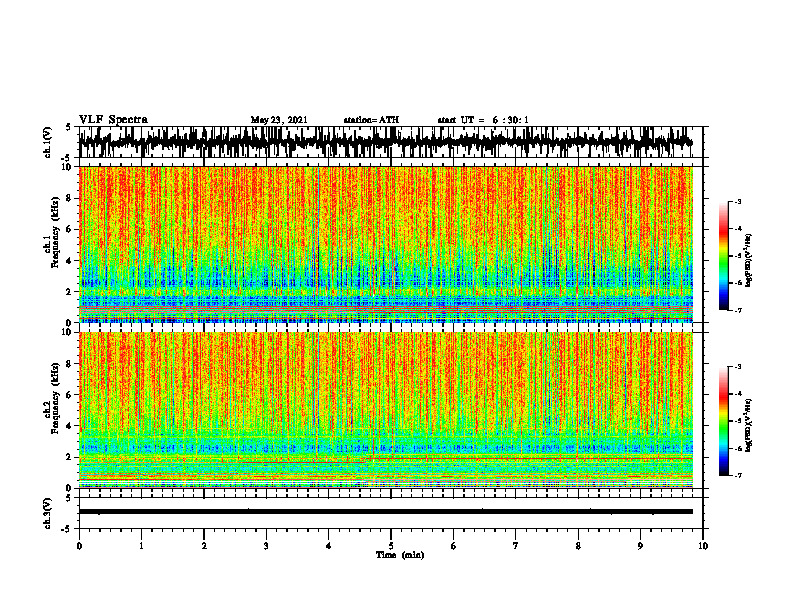Click the "VLF Spectra" title text
This screenshot has width=792, height=612.
(113, 120)
